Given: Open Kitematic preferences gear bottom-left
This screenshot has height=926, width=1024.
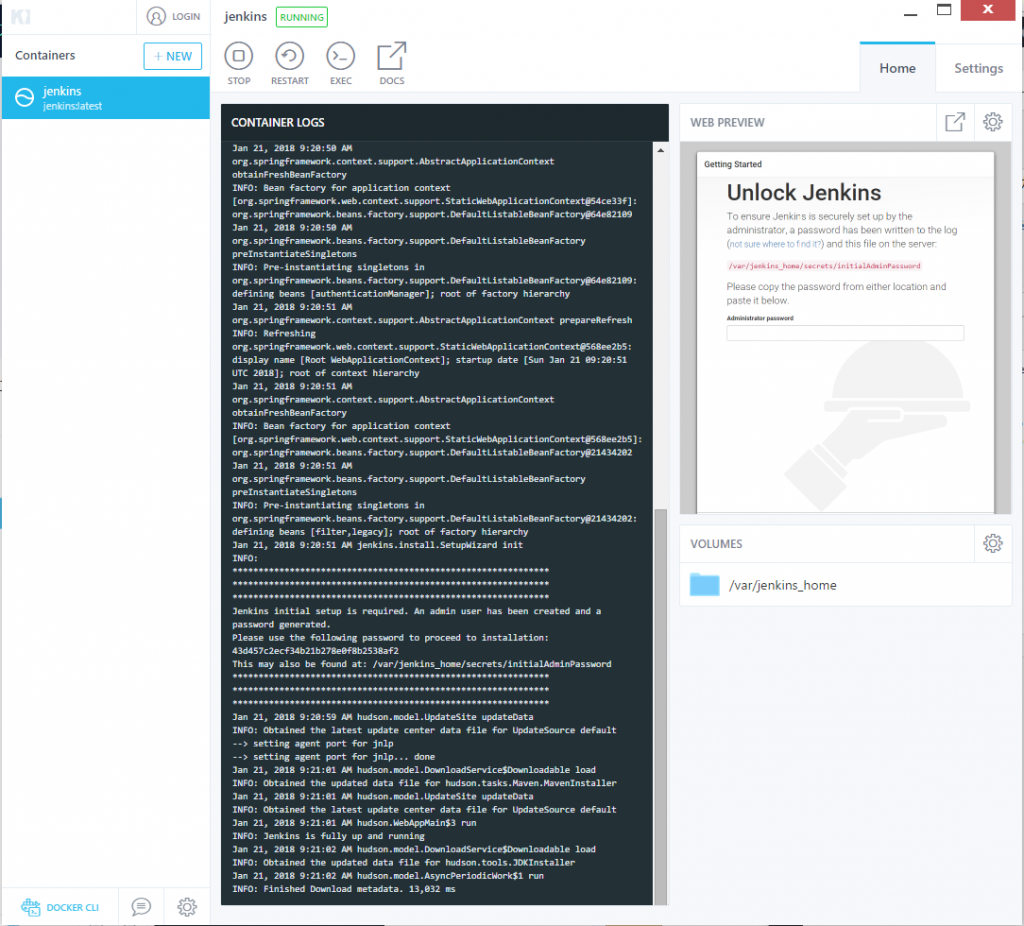Looking at the screenshot, I should 187,907.
